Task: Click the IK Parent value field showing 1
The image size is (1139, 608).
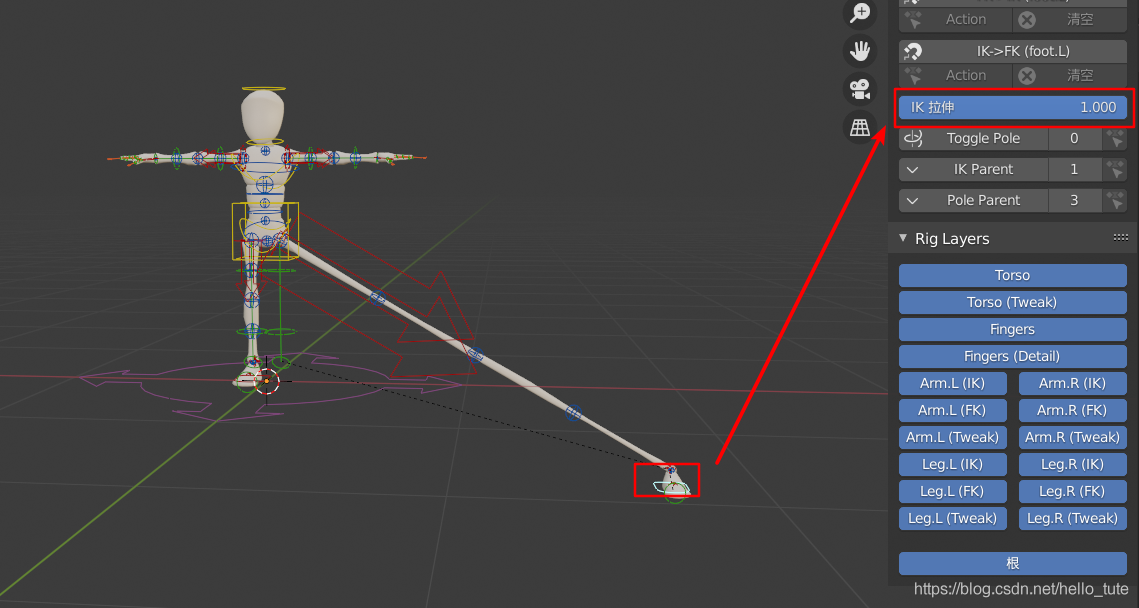Action: pyautogui.click(x=1075, y=169)
